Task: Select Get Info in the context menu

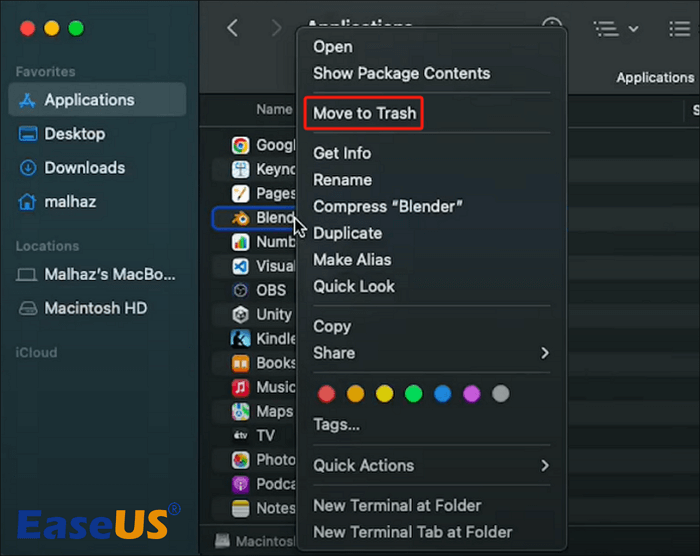Action: tap(342, 153)
